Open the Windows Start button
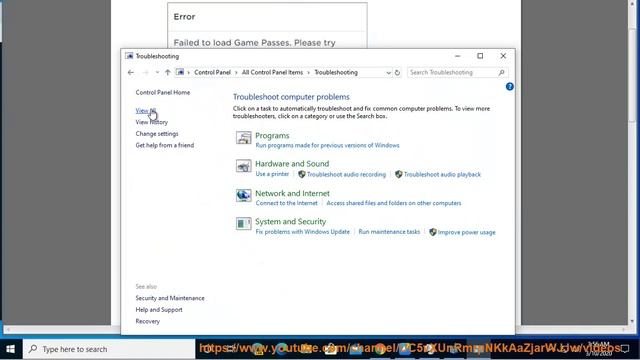This screenshot has width=640, height=360. (x=11, y=349)
